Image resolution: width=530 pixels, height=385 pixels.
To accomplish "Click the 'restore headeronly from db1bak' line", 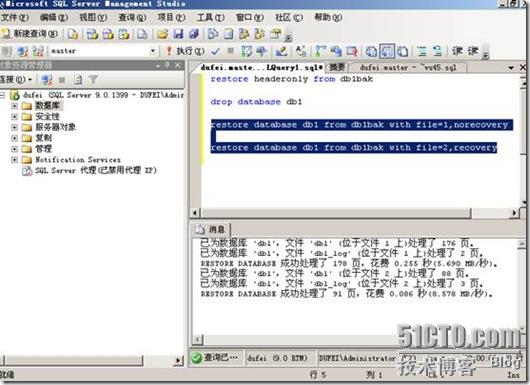I will click(x=291, y=79).
